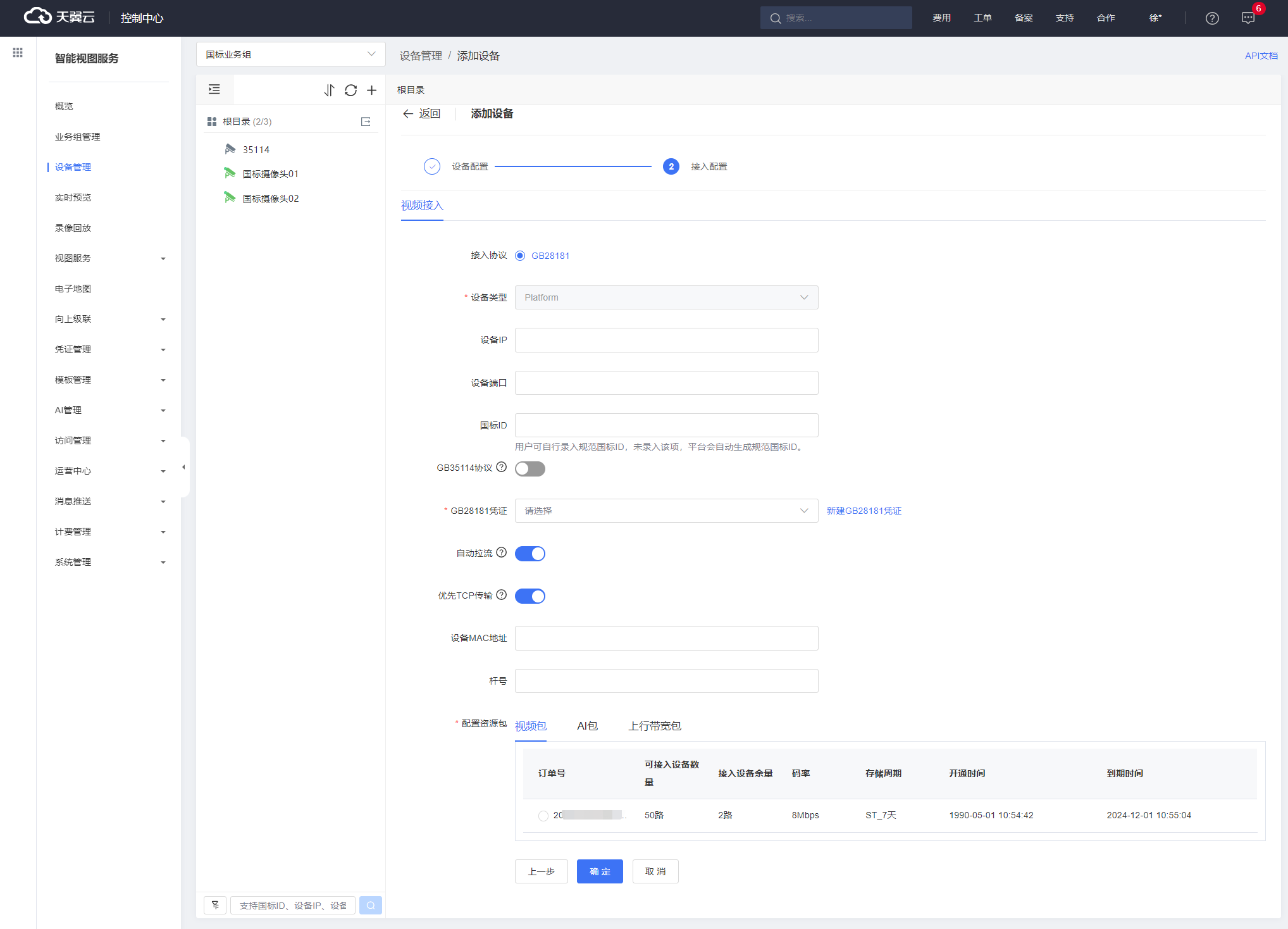Collapse the device tree panel with indent icon
The height and width of the screenshot is (929, 1288).
point(214,89)
